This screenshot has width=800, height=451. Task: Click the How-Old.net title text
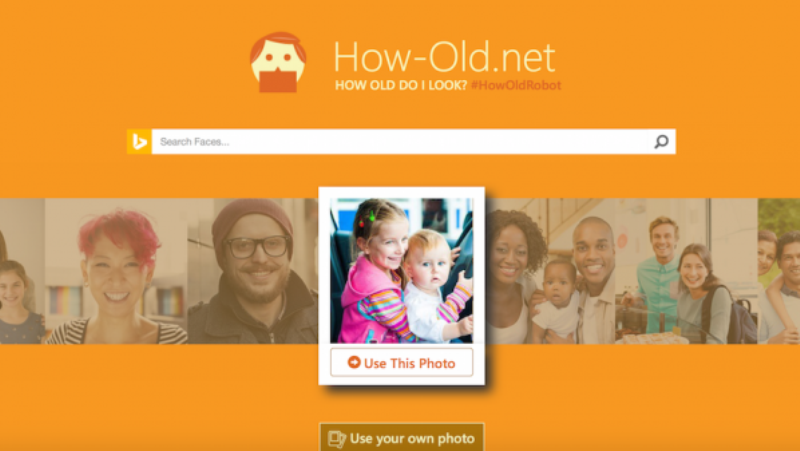pyautogui.click(x=444, y=57)
